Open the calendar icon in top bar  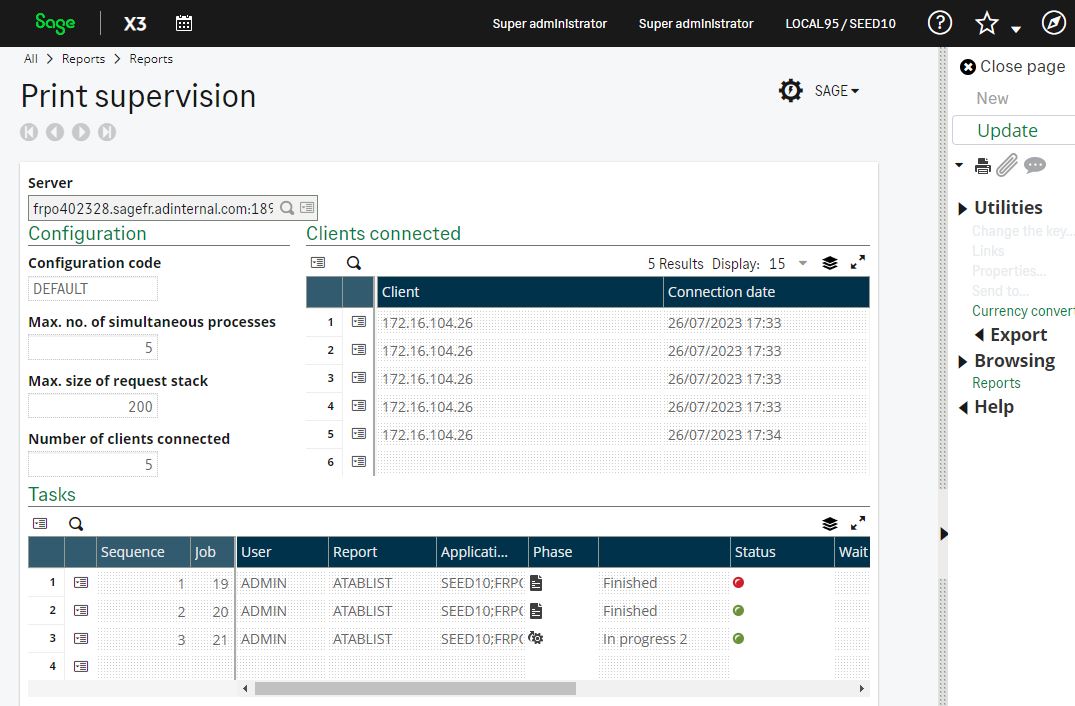[x=184, y=23]
